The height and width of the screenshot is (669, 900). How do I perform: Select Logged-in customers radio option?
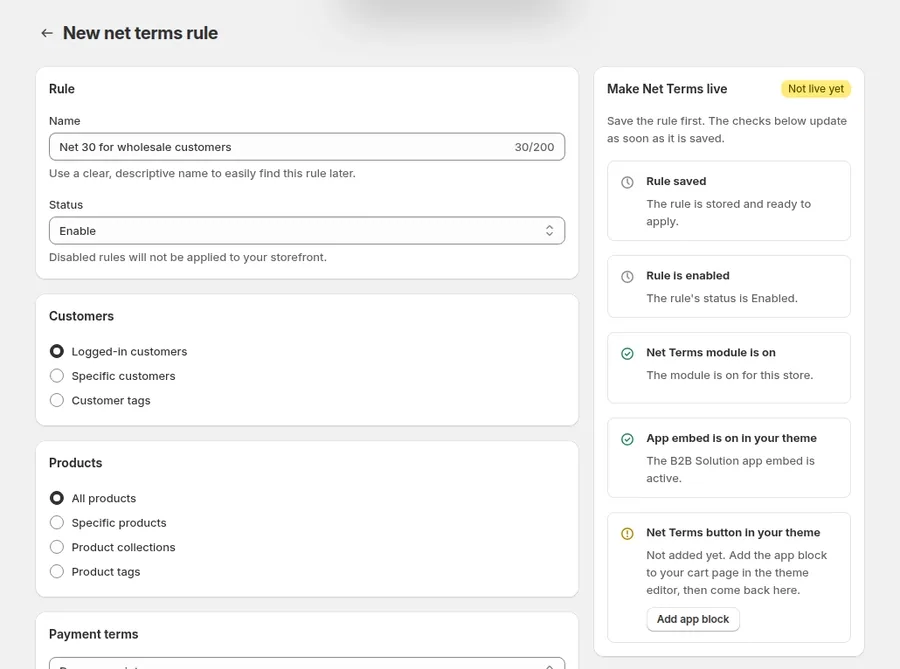point(57,351)
